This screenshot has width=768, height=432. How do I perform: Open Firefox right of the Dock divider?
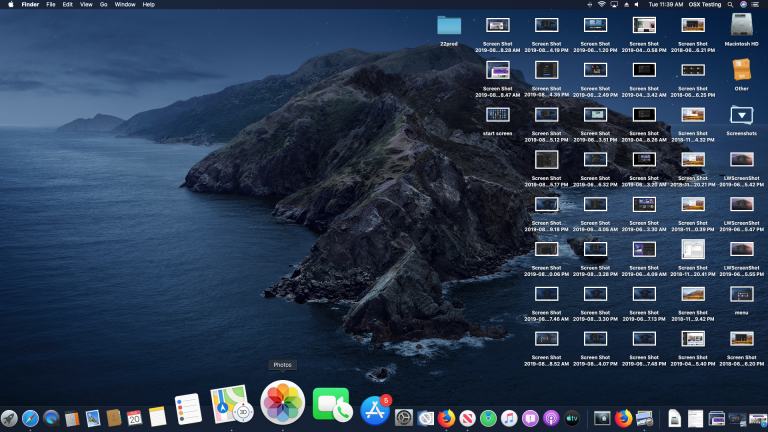[623, 418]
